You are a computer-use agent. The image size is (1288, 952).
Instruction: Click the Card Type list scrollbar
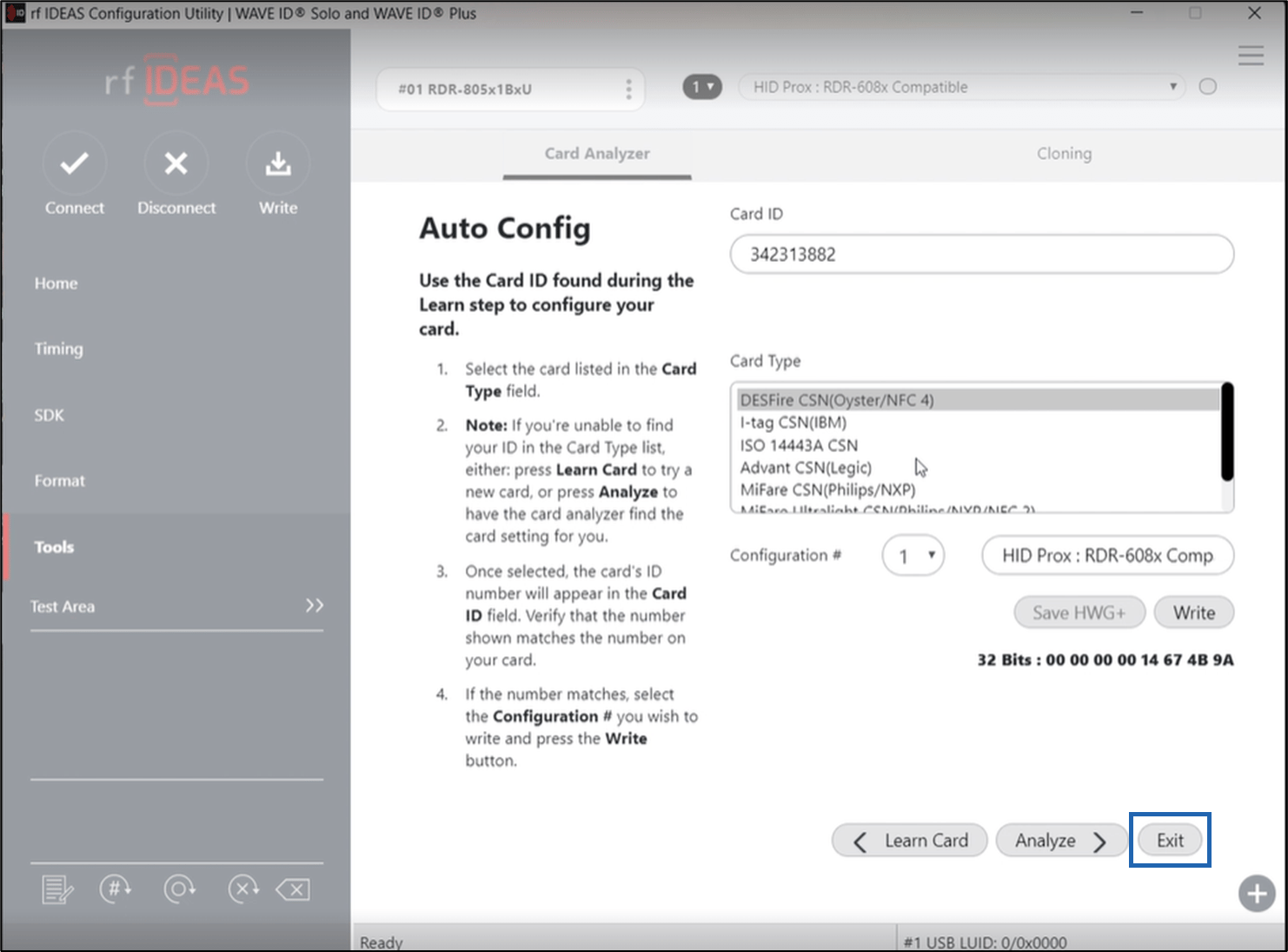click(x=1227, y=432)
